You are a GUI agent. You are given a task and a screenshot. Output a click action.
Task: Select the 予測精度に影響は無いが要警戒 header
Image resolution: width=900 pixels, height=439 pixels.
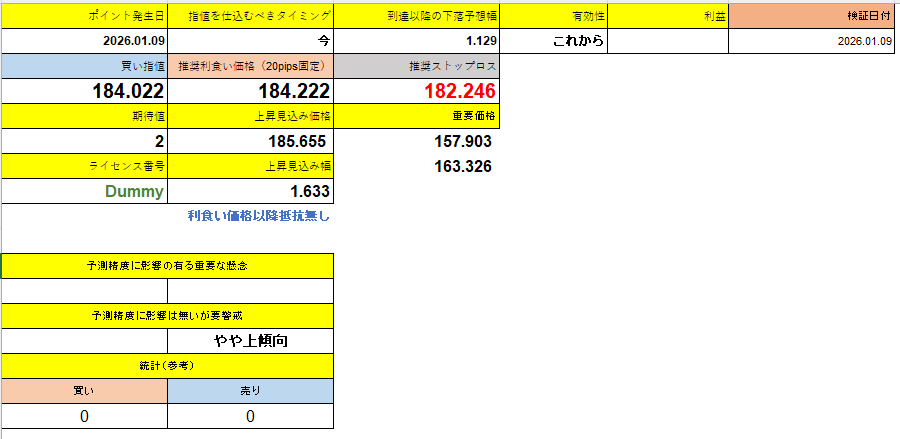tap(168, 316)
